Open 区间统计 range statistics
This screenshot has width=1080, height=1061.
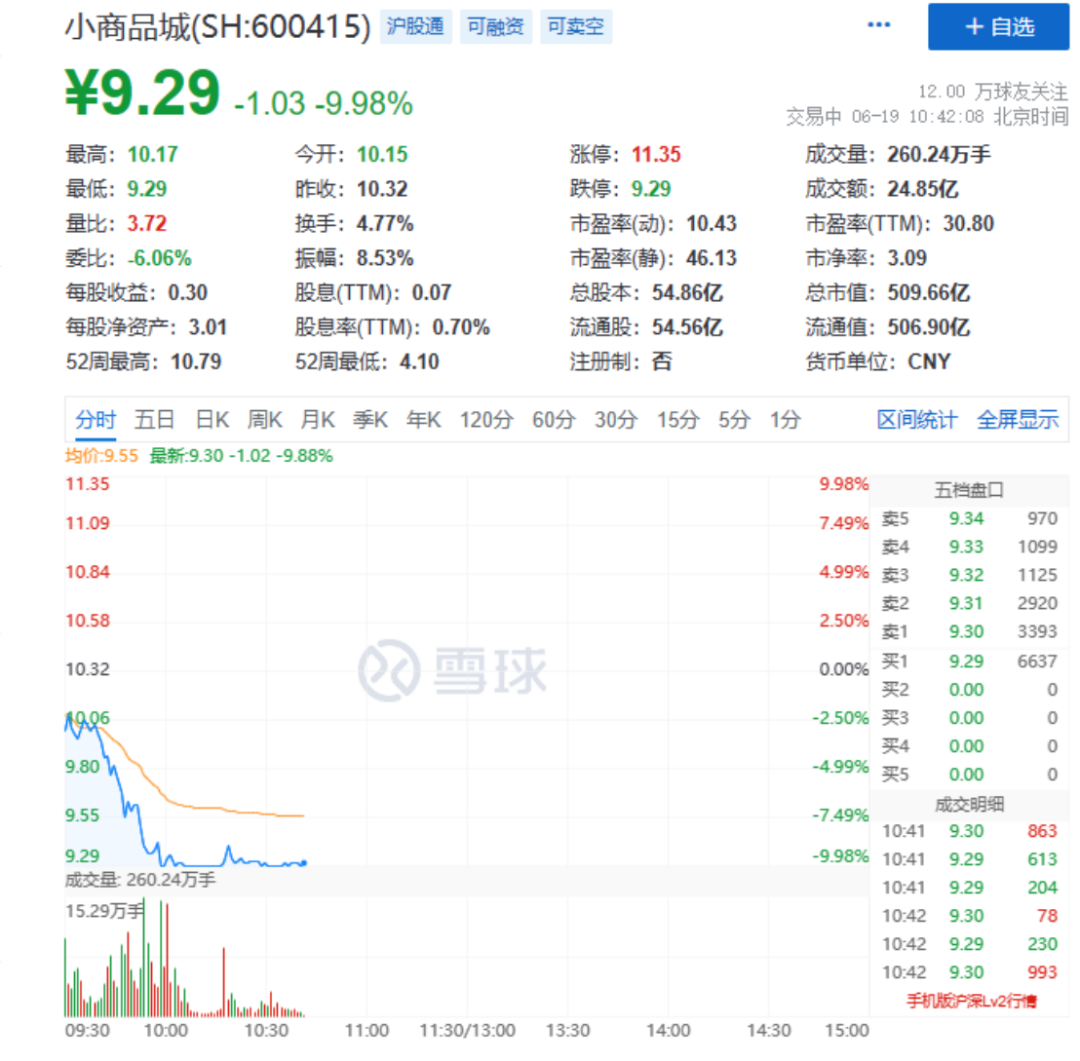click(x=917, y=420)
